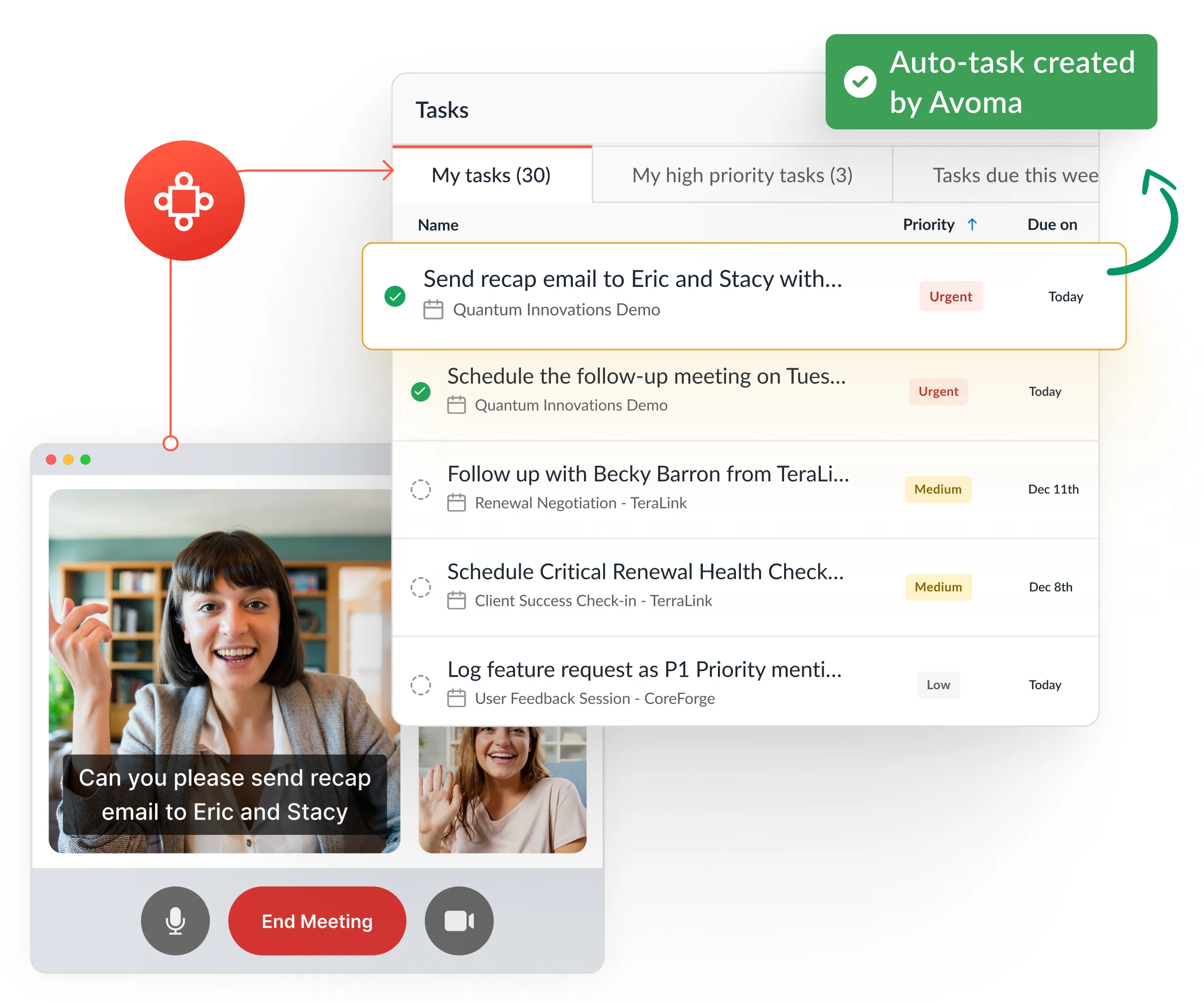Screen dimensions: 1204x1003
Task: Click checkmark icon in Auto-task created banner
Action: coord(859,81)
